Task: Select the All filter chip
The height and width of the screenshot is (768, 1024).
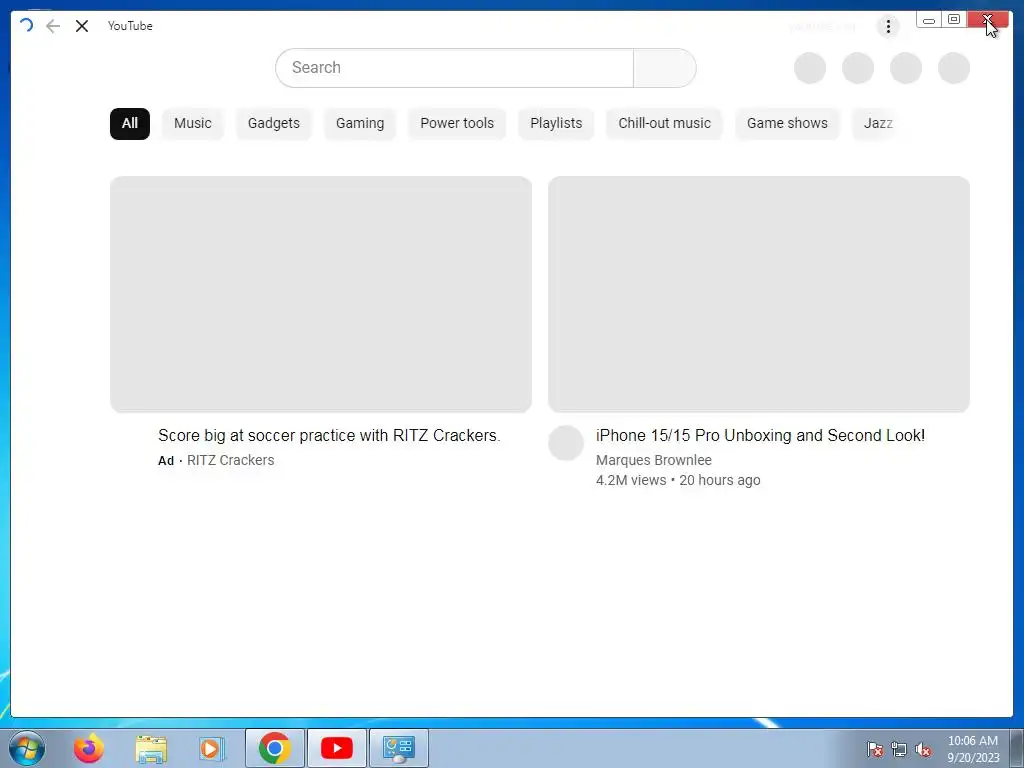Action: 130,123
